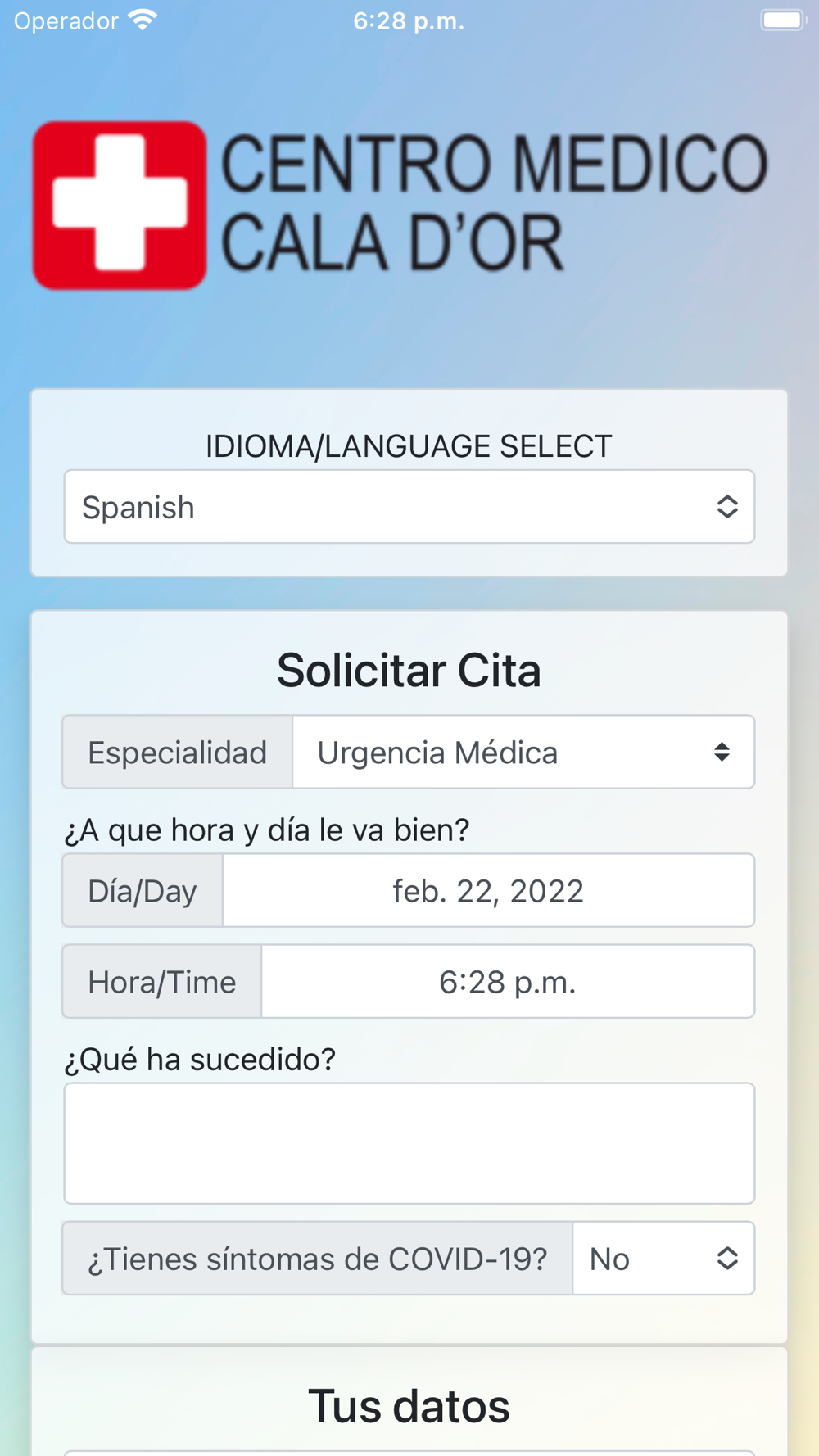Image resolution: width=819 pixels, height=1456 pixels.
Task: Tap the Especialidad label
Action: 178,752
